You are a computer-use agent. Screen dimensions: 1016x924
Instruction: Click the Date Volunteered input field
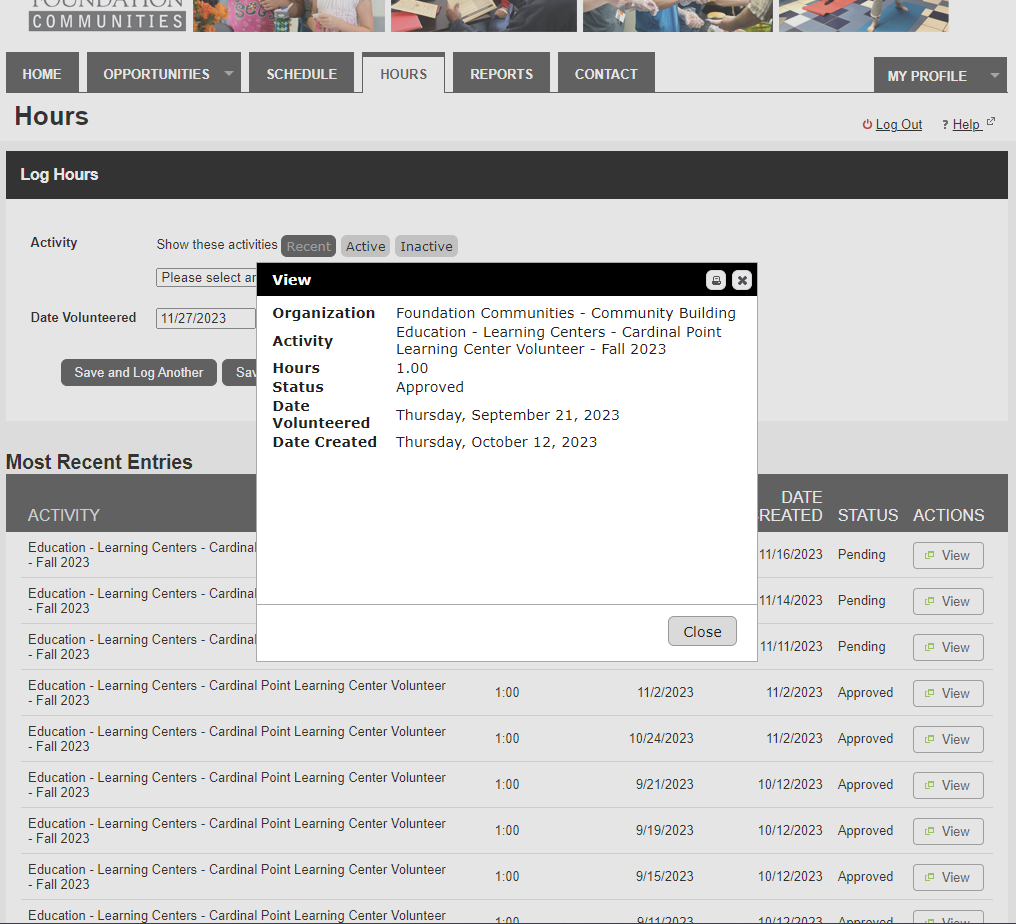coord(206,318)
